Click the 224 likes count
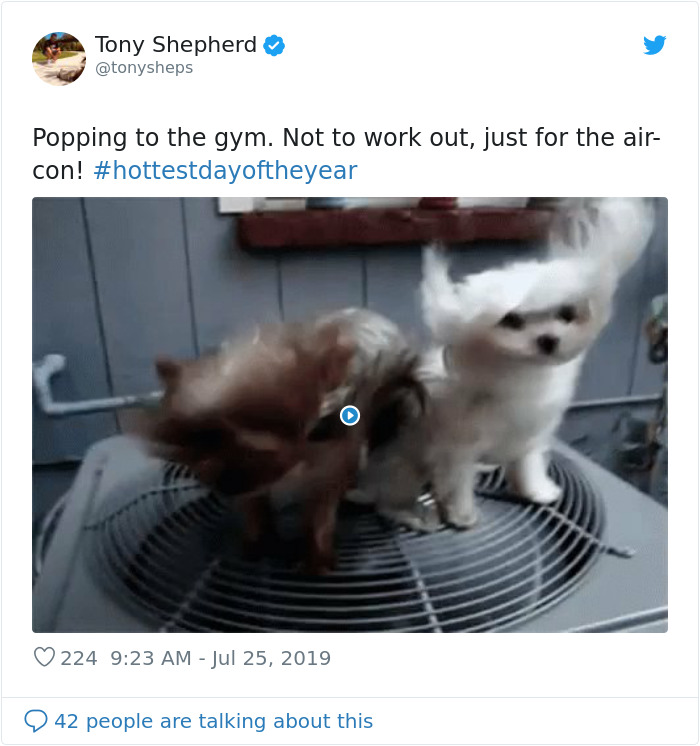 pos(79,658)
